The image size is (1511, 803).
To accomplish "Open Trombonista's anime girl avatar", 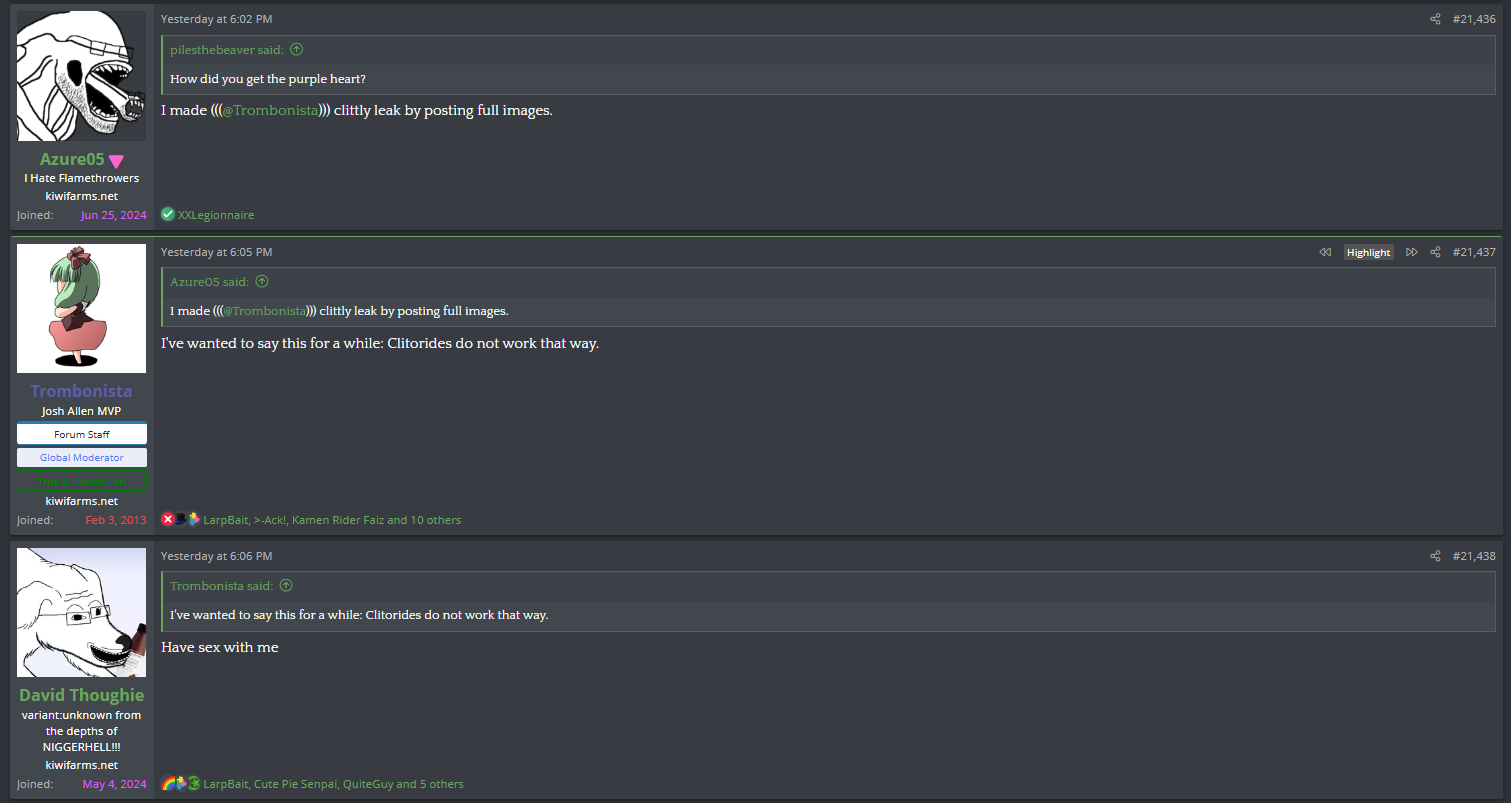I will [x=81, y=308].
